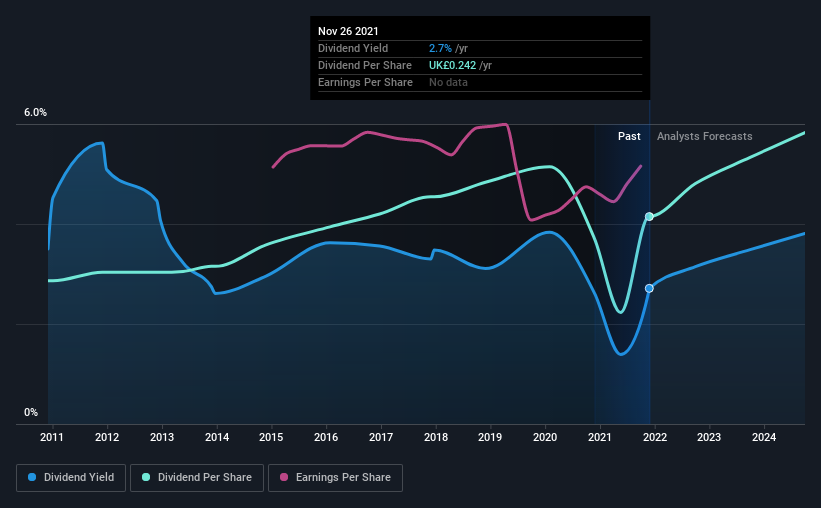The height and width of the screenshot is (508, 821).
Task: Click the 2.7% dividend yield value in tooltip
Action: (440, 49)
